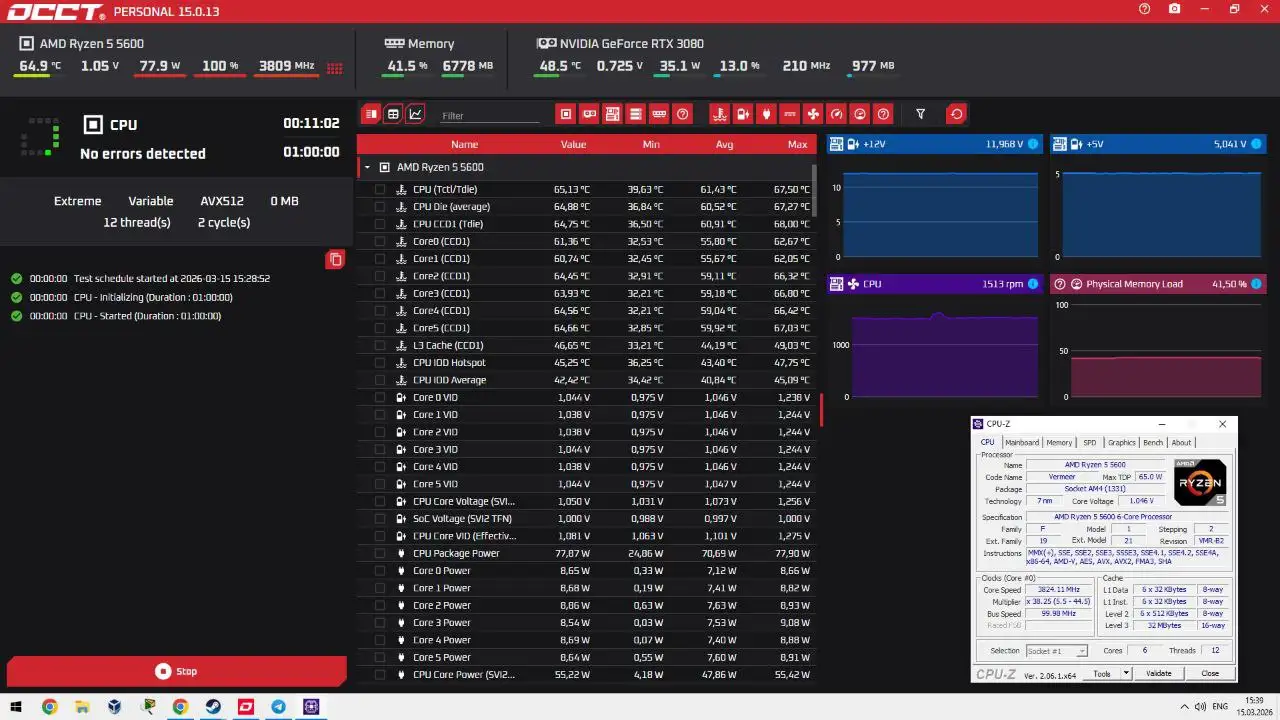Click the temperature sensor filter icon
Viewport: 1280px width, 720px height.
pos(718,114)
